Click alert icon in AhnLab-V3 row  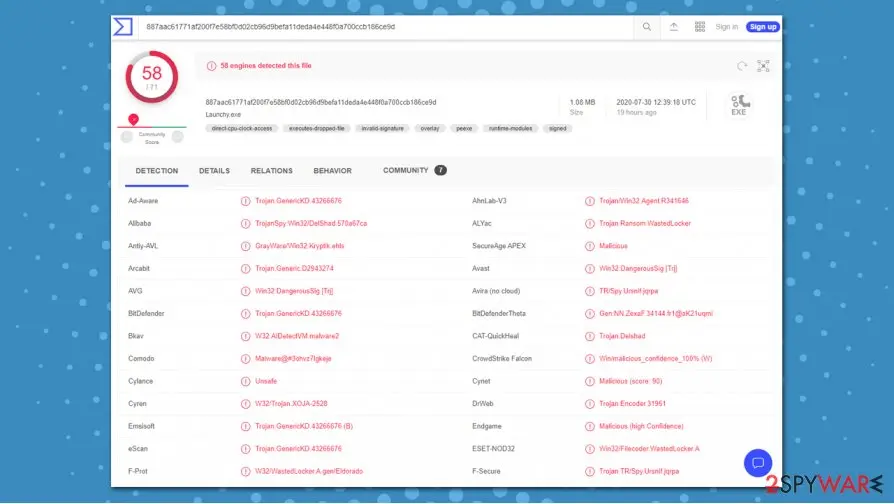click(590, 201)
